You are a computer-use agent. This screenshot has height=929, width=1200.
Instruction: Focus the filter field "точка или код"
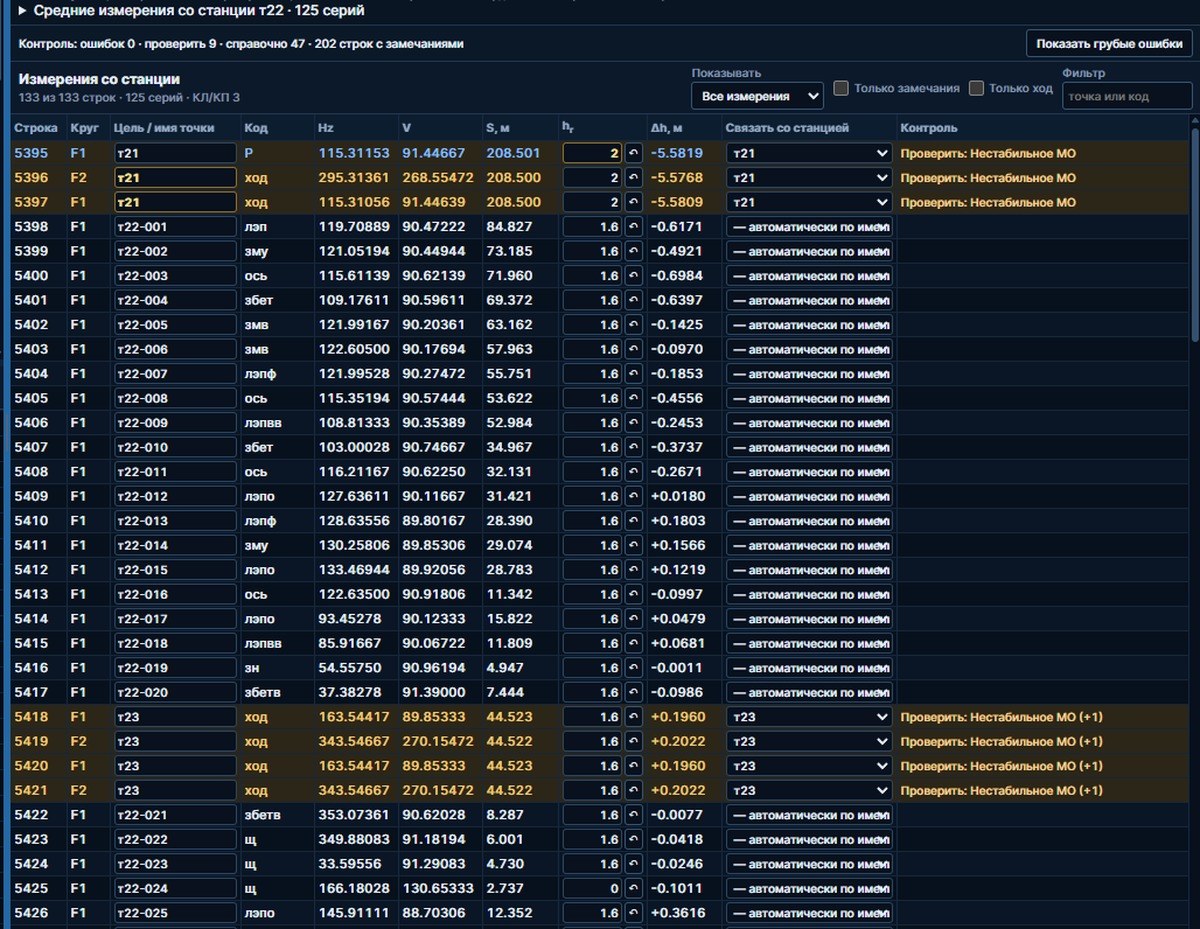[1128, 96]
